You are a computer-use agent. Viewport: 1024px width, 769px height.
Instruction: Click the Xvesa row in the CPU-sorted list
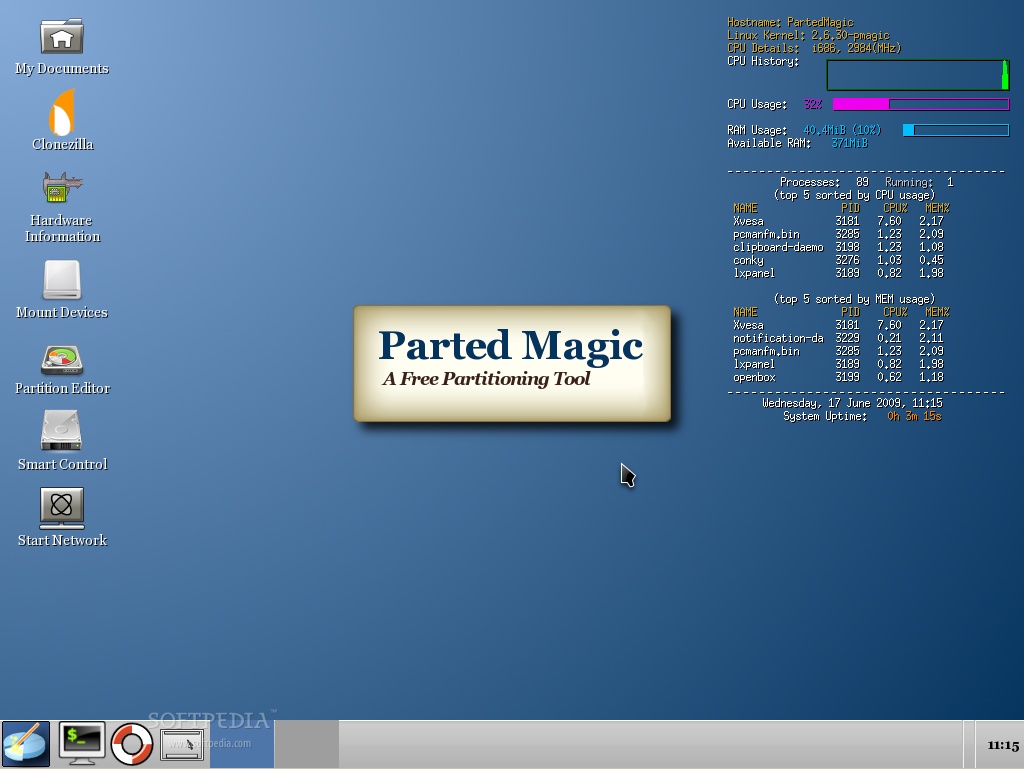(x=838, y=221)
